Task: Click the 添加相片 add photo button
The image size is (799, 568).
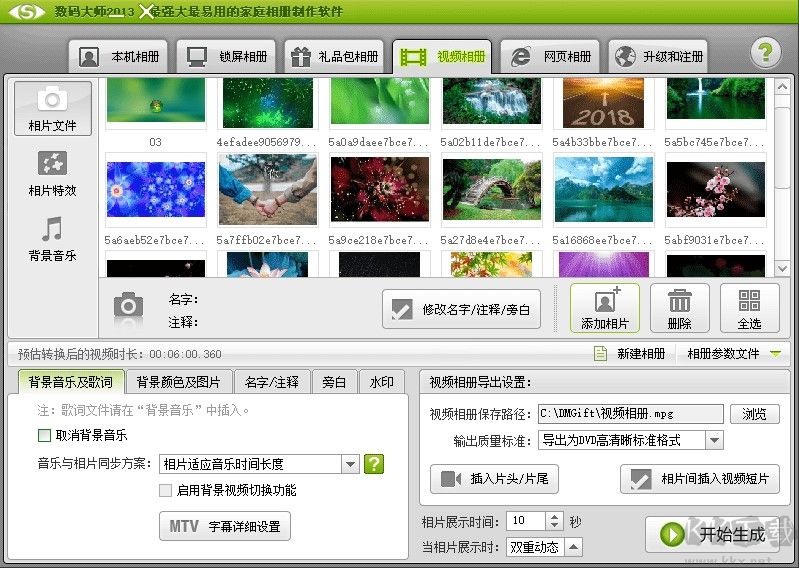Action: 604,308
